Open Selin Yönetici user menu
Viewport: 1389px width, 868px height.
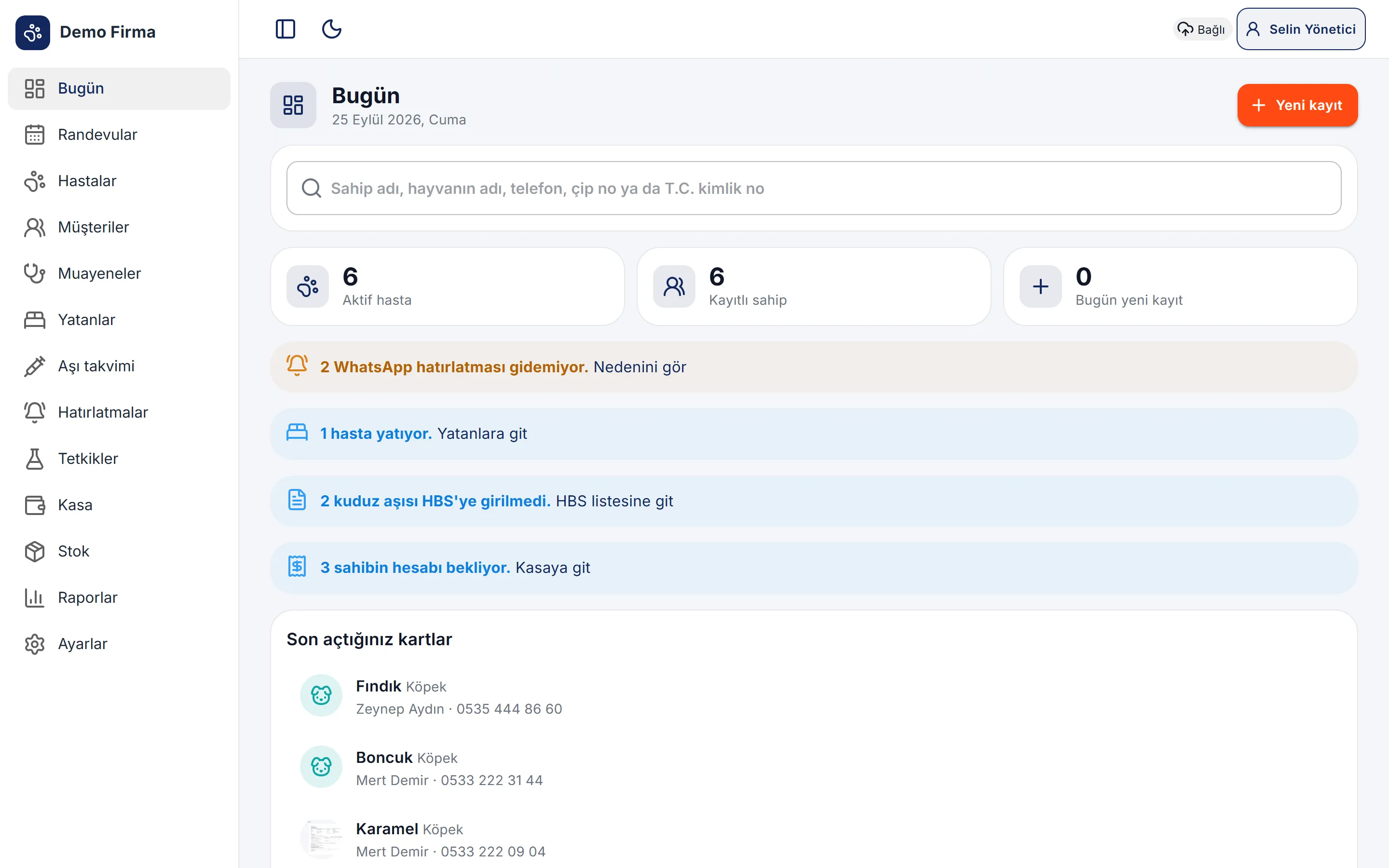[1301, 29]
